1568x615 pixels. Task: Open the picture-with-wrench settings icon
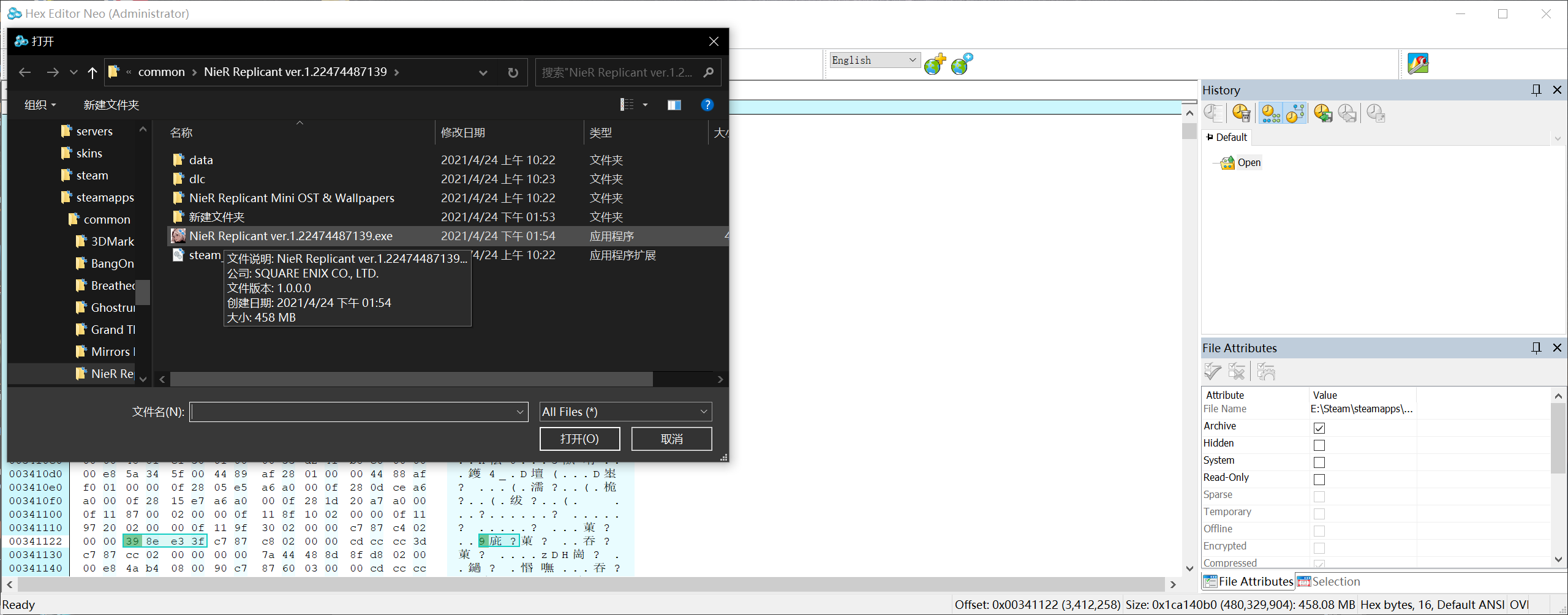point(1417,63)
